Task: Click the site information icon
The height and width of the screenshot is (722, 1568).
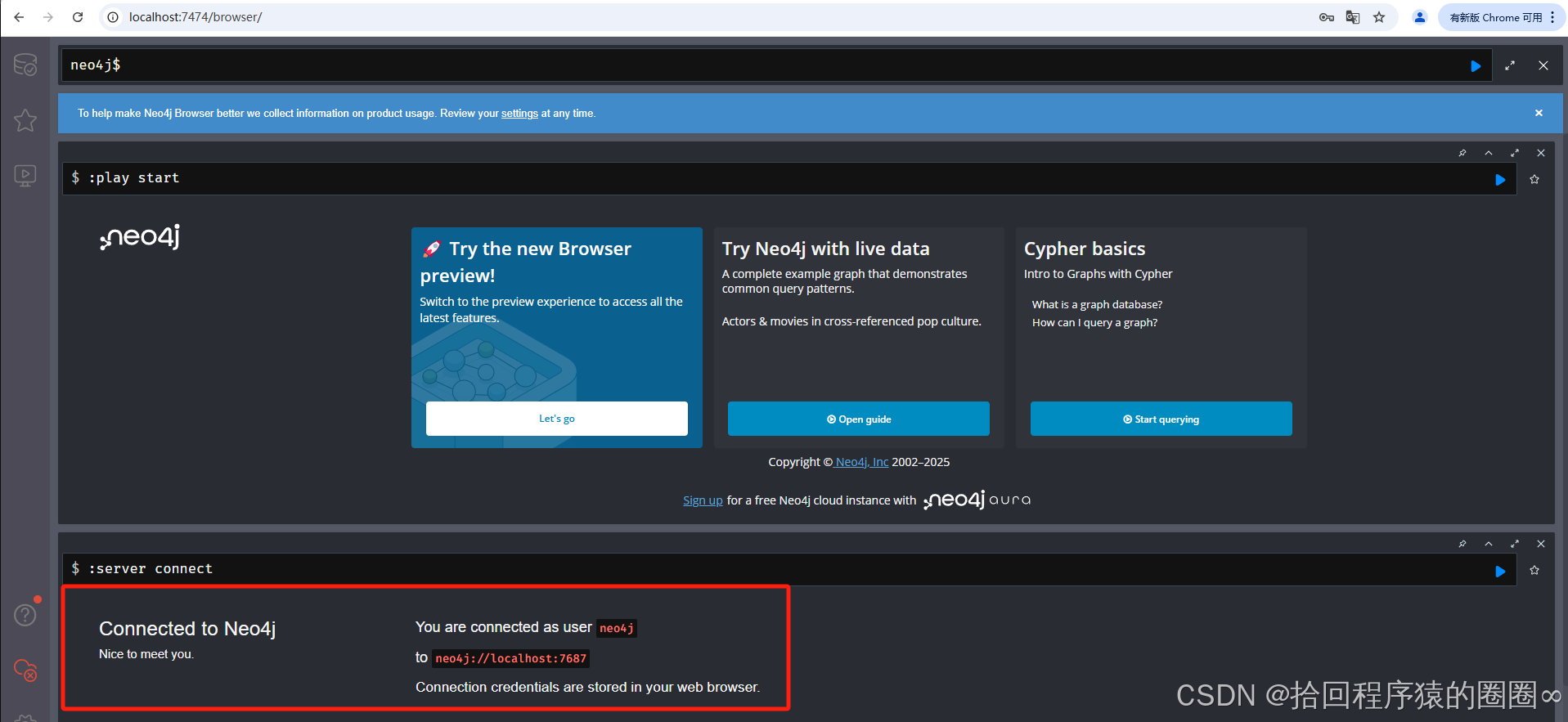Action: click(x=113, y=17)
